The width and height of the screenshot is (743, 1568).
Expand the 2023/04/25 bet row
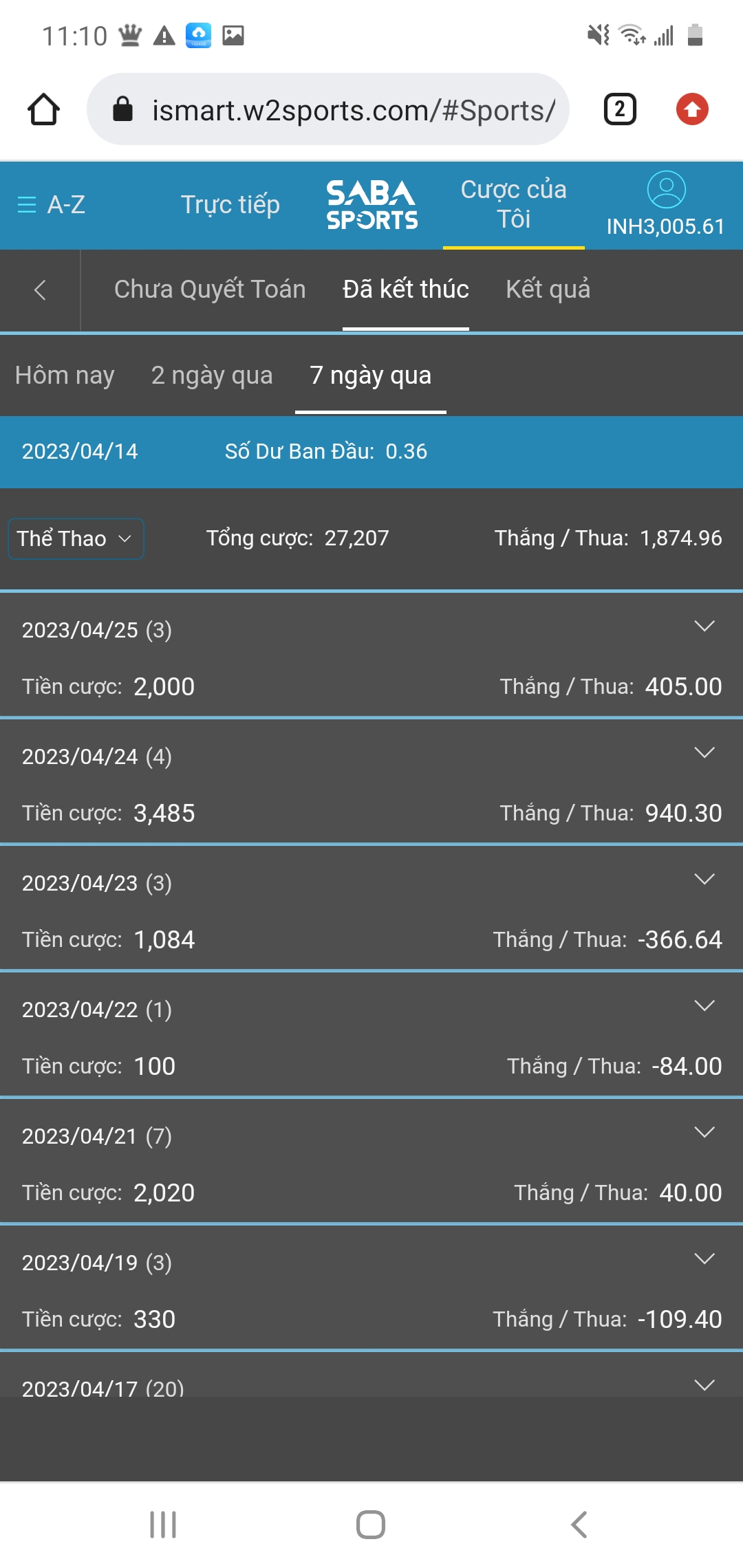coord(704,626)
